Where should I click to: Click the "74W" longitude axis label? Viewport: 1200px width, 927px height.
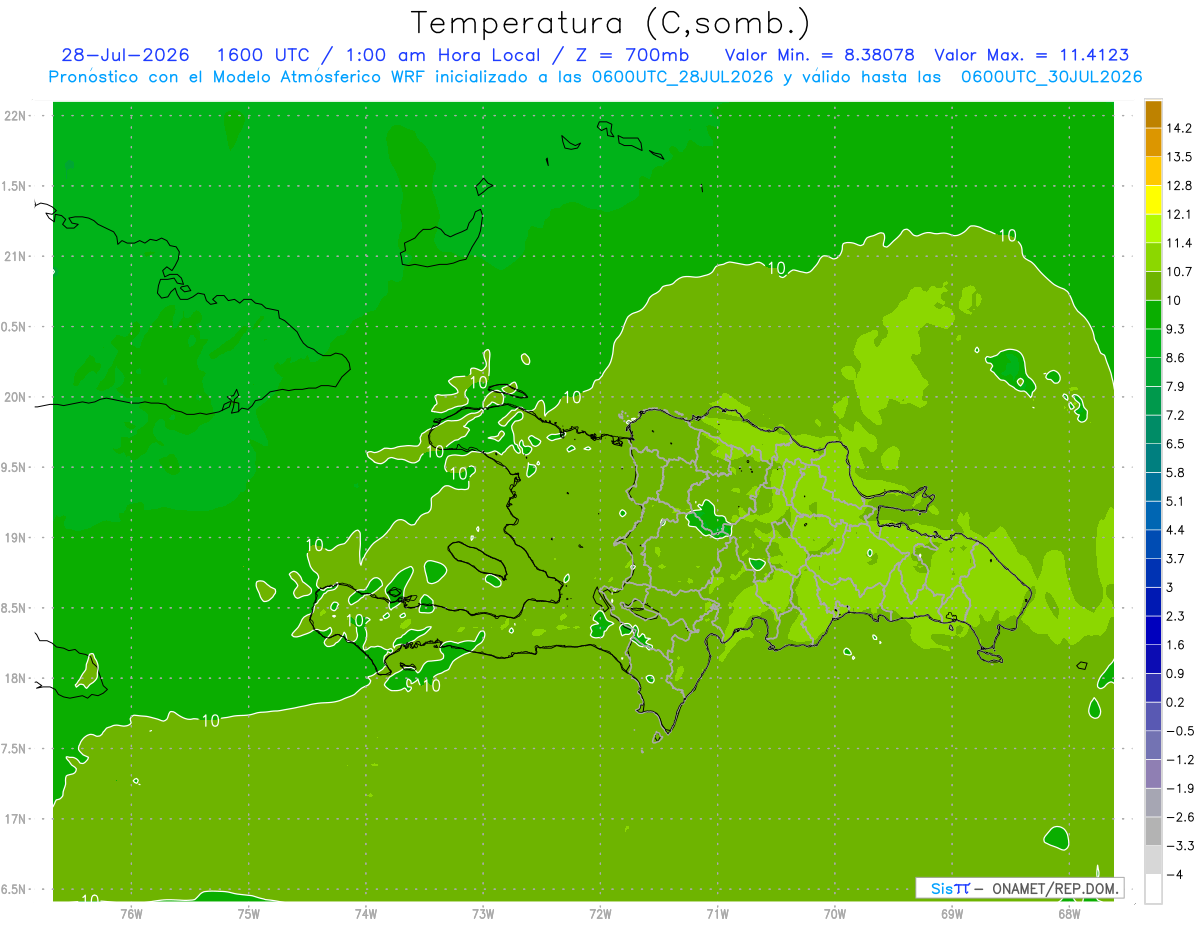(366, 913)
